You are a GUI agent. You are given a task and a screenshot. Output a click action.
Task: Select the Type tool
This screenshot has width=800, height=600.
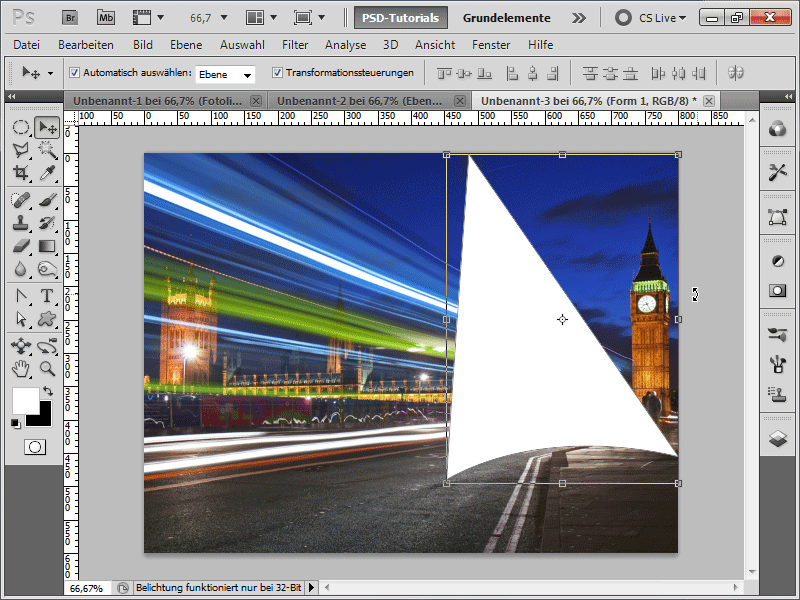pos(47,296)
